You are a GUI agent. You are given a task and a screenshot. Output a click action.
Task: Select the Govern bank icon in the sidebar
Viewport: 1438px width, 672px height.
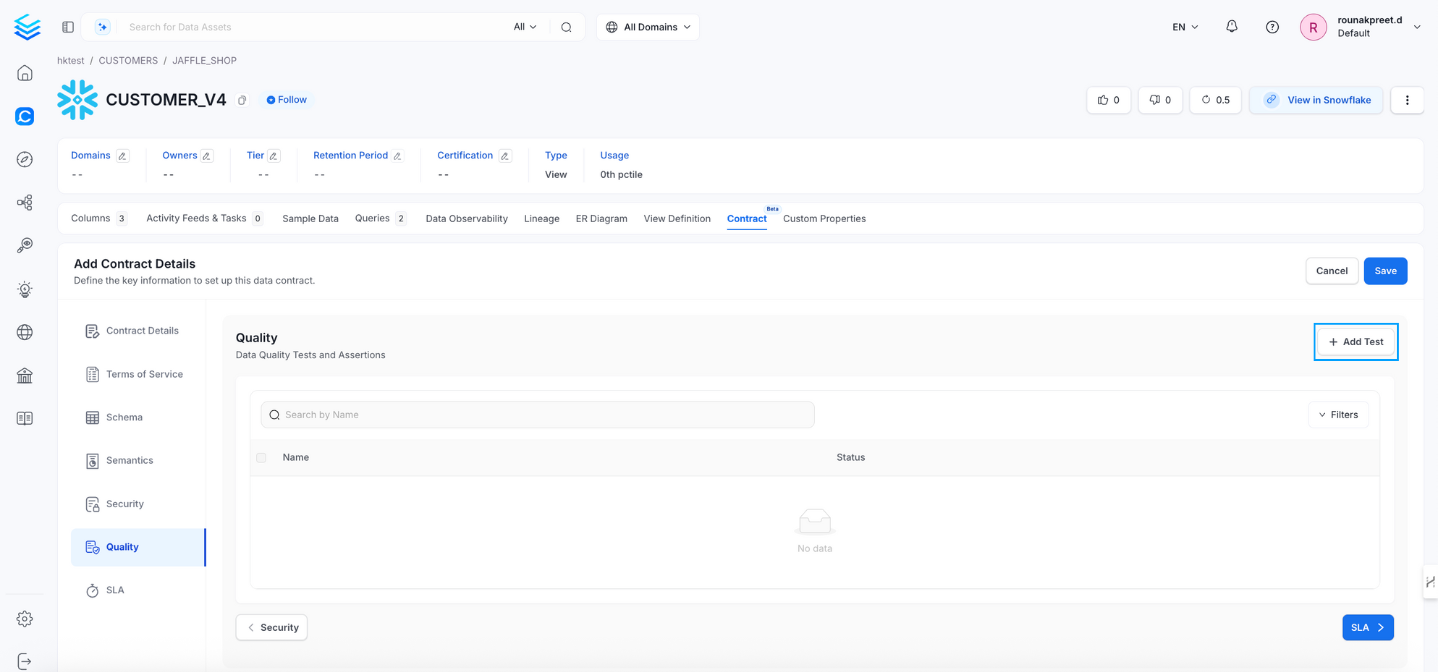tap(25, 375)
